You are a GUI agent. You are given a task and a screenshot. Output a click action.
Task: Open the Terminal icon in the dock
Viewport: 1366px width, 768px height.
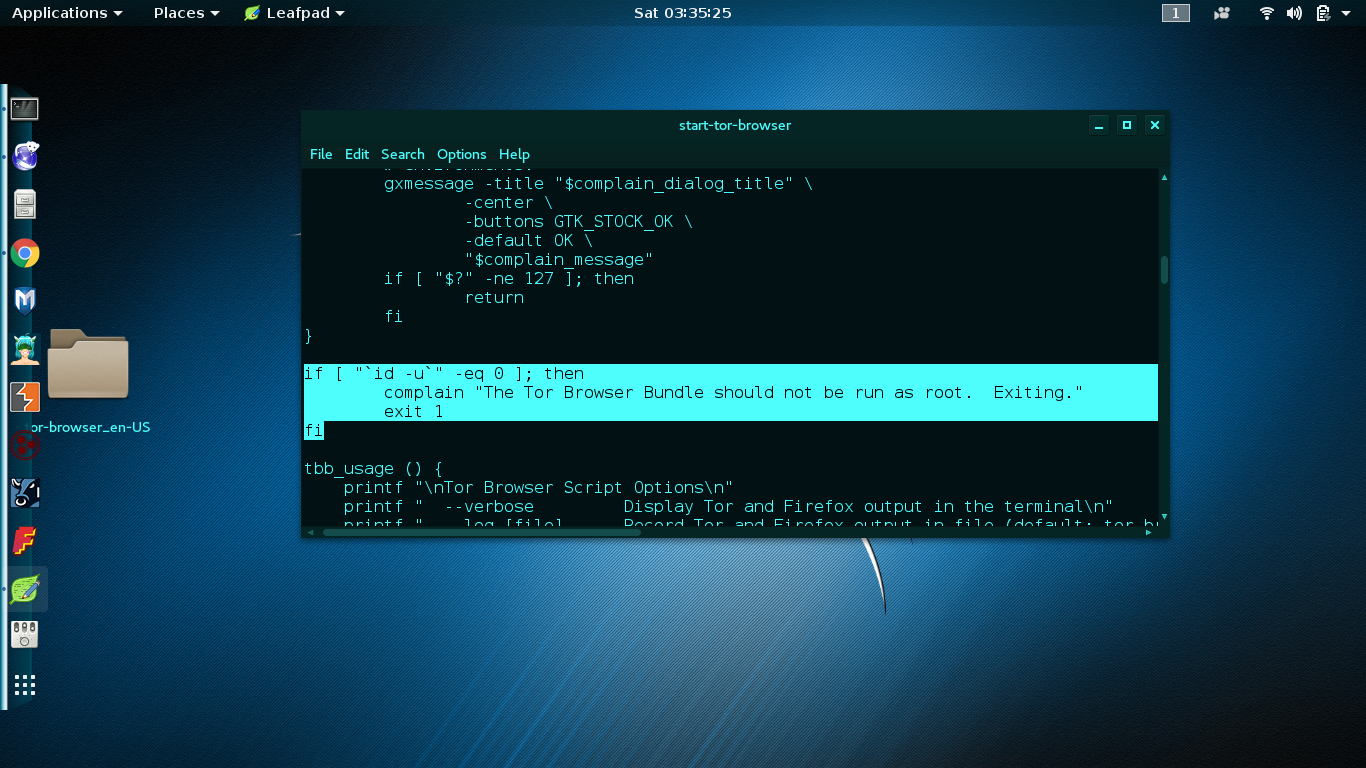pos(25,108)
